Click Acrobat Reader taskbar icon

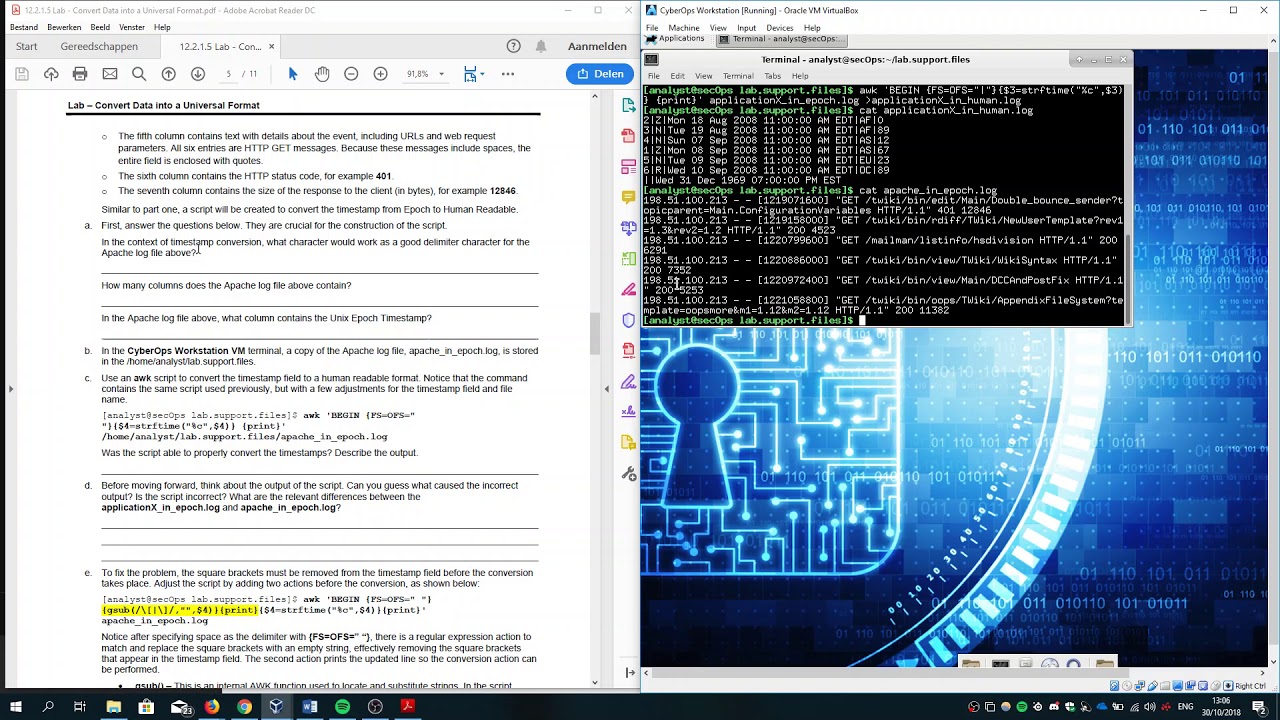point(407,707)
